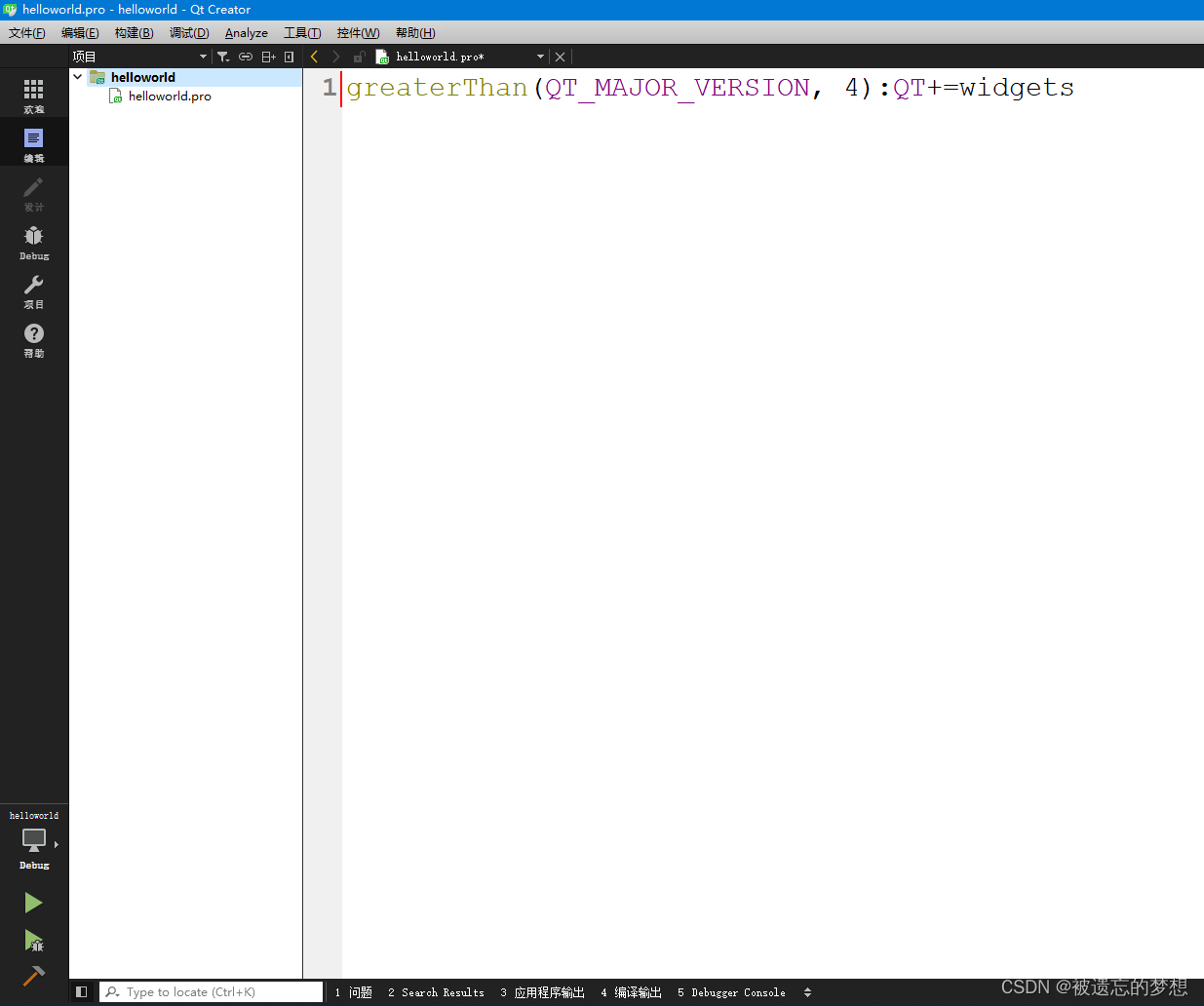Open the Design mode
The width and height of the screenshot is (1204, 1006).
pos(34,193)
